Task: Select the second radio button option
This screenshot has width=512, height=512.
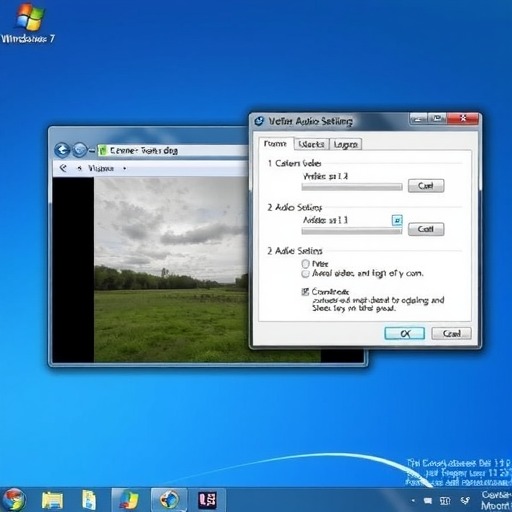Action: [305, 274]
